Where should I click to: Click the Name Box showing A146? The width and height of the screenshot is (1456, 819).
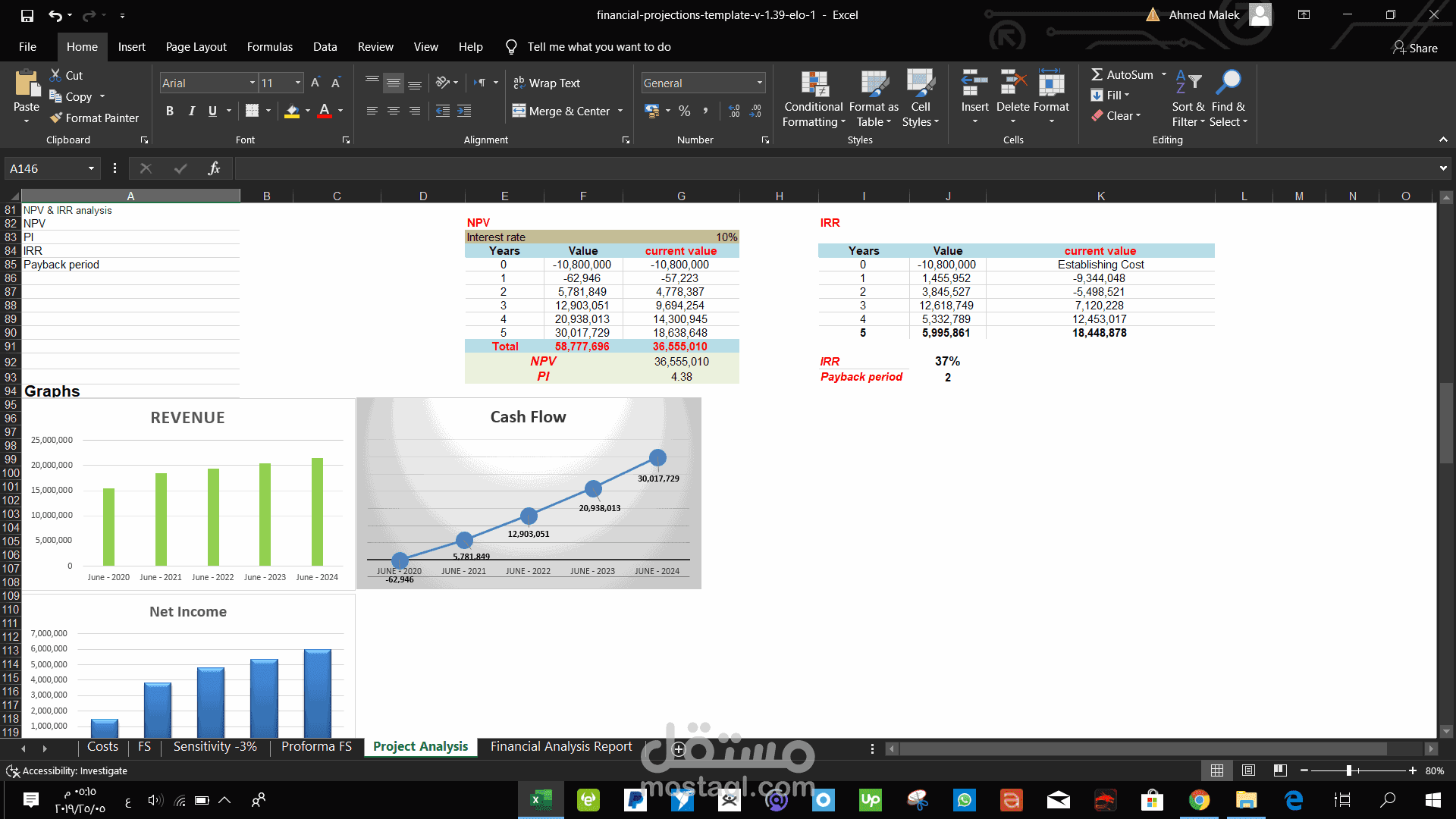pos(45,168)
